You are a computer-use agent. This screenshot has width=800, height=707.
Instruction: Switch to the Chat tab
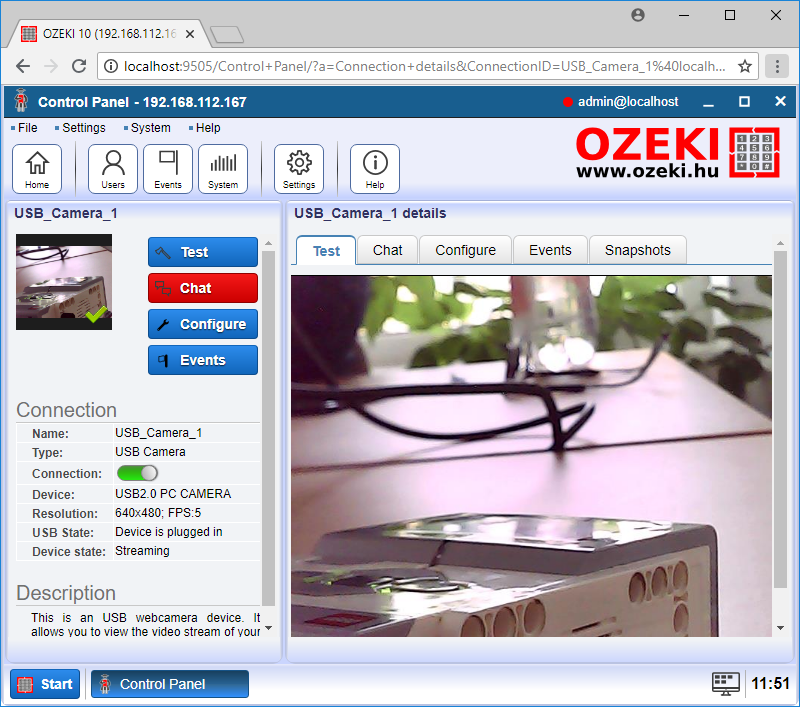click(x=387, y=250)
